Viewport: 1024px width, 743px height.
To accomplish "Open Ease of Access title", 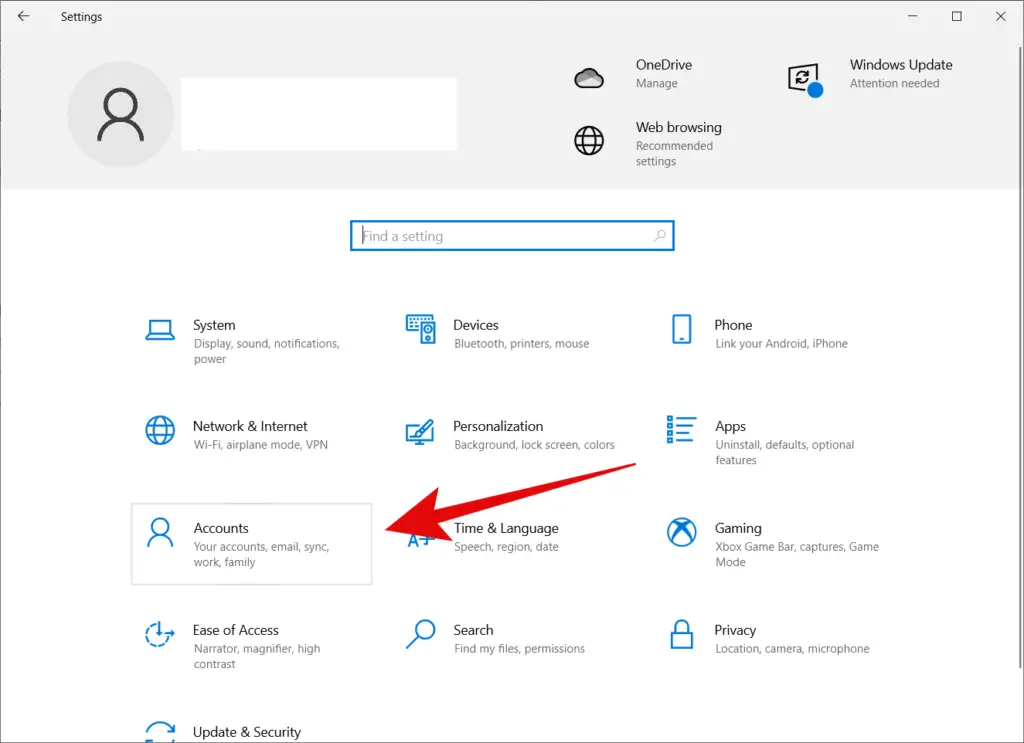I will point(235,629).
